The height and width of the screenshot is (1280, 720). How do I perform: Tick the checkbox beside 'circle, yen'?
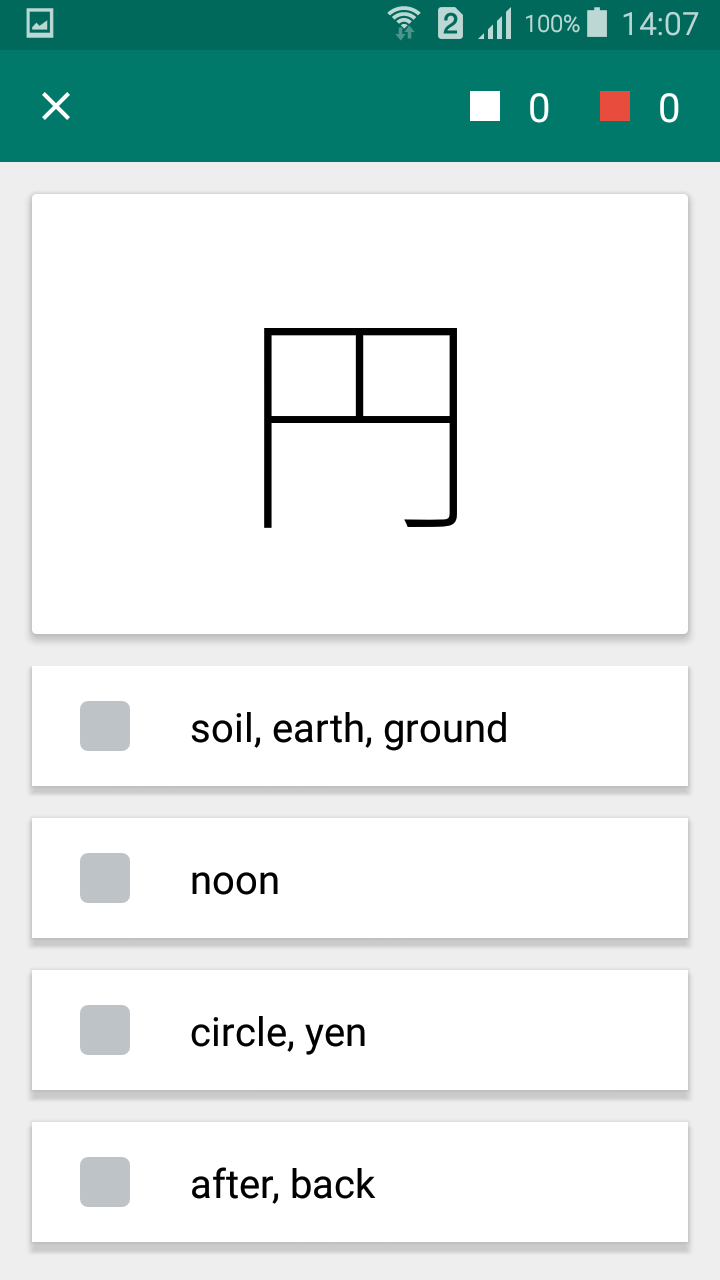click(x=105, y=1030)
